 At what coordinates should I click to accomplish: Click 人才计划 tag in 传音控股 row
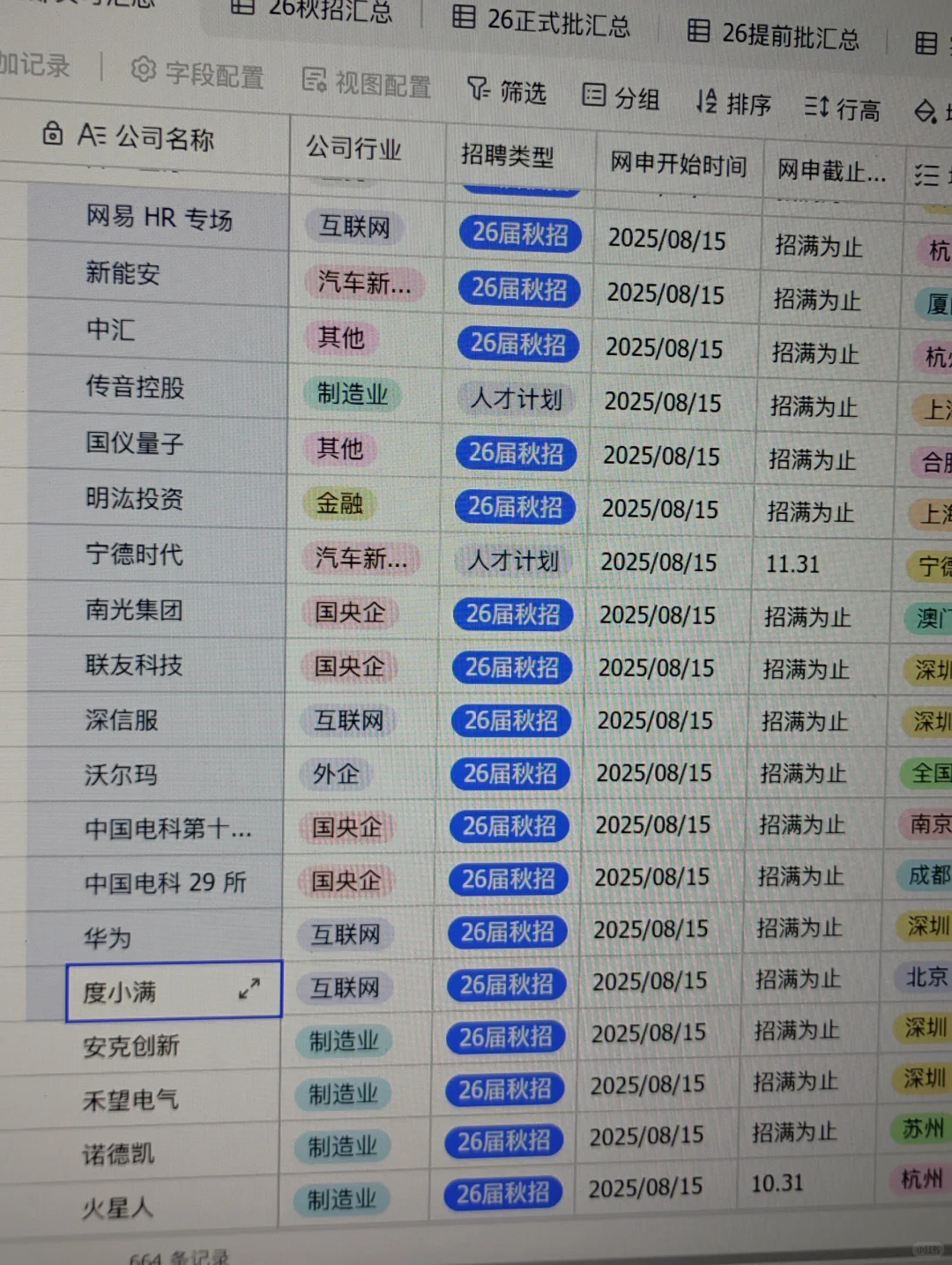tap(517, 399)
